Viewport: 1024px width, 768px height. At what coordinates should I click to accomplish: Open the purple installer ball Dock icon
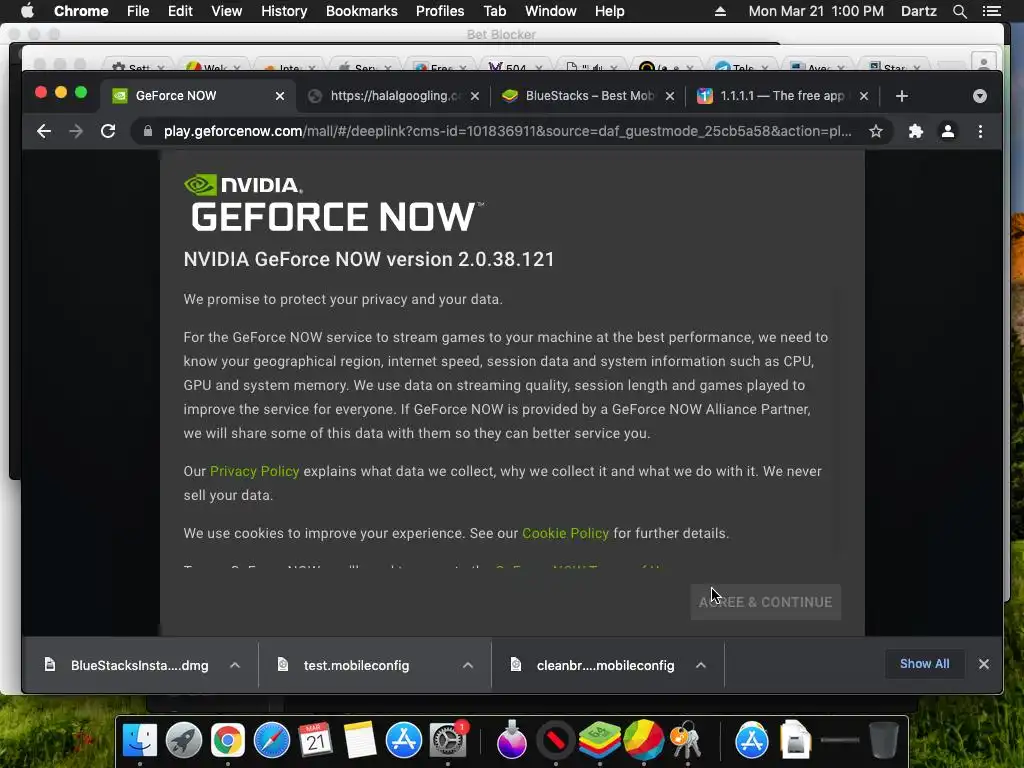tap(511, 741)
